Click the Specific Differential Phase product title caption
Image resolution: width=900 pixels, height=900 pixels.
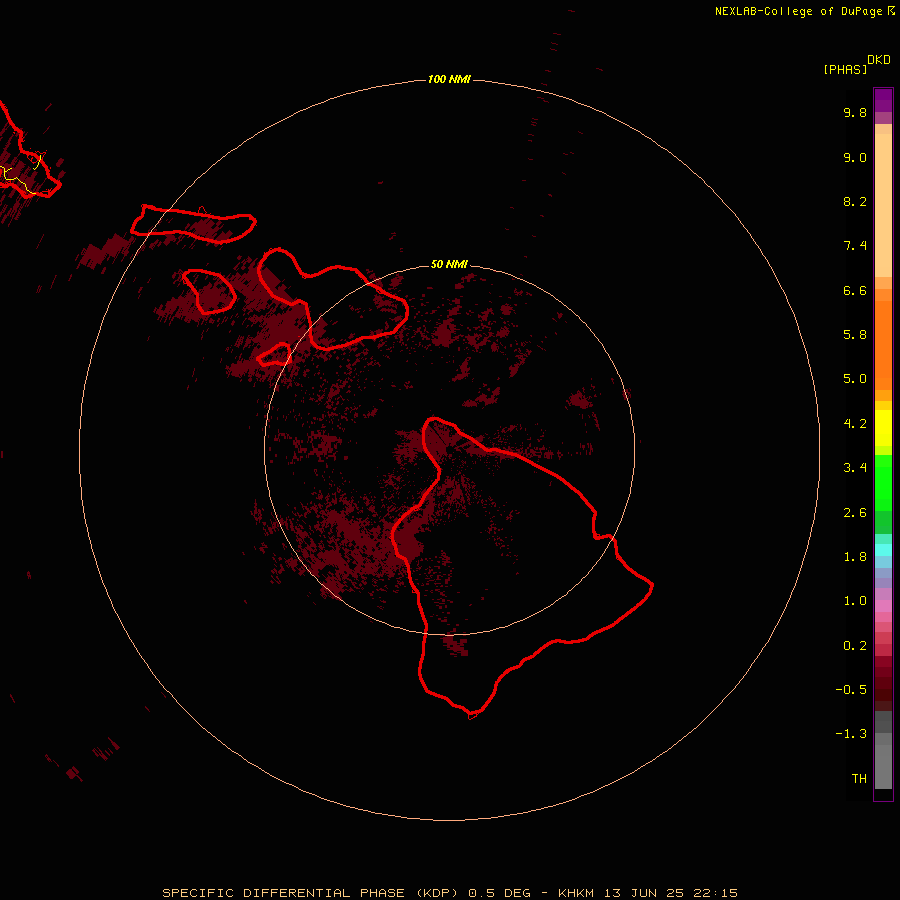pyautogui.click(x=449, y=893)
